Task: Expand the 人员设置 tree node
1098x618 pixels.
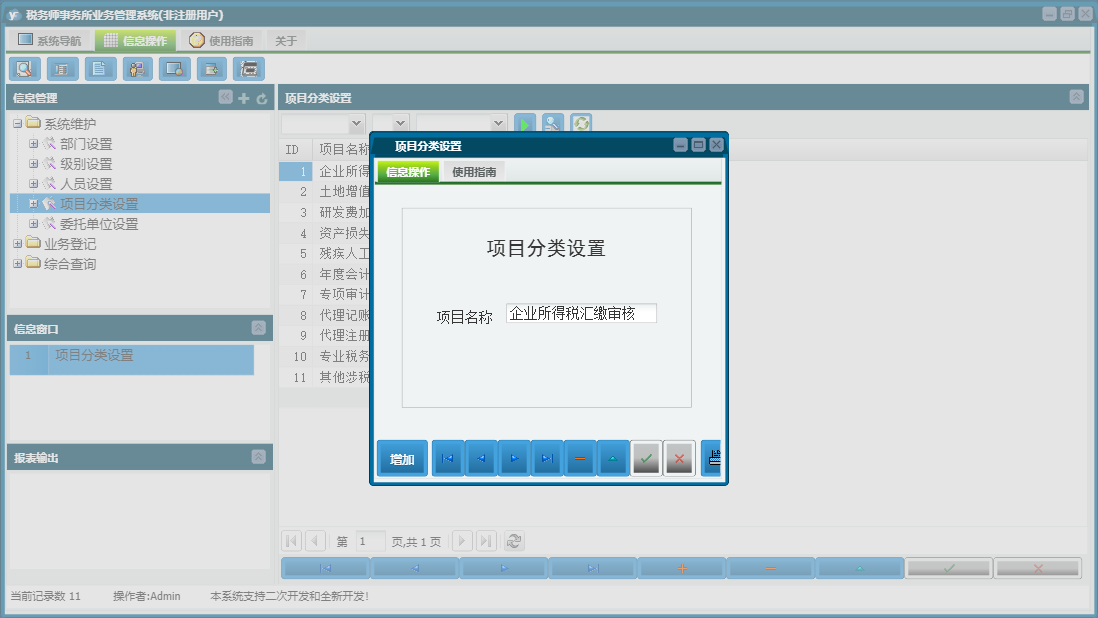Action: tap(33, 183)
